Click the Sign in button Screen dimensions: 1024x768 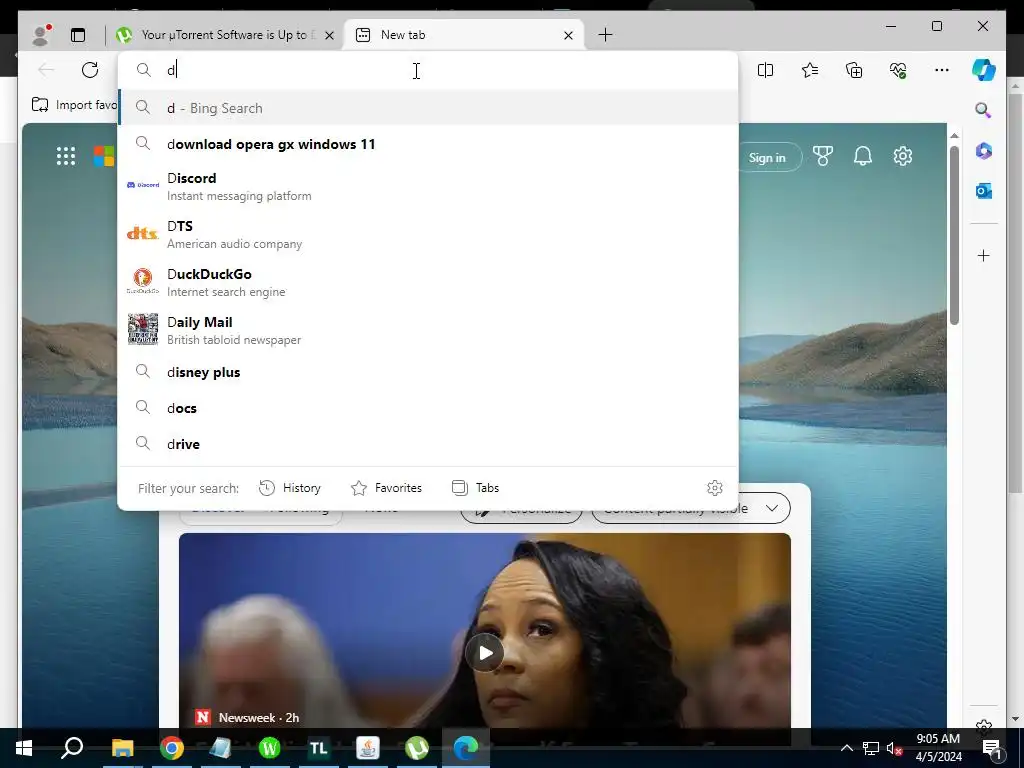tap(767, 157)
